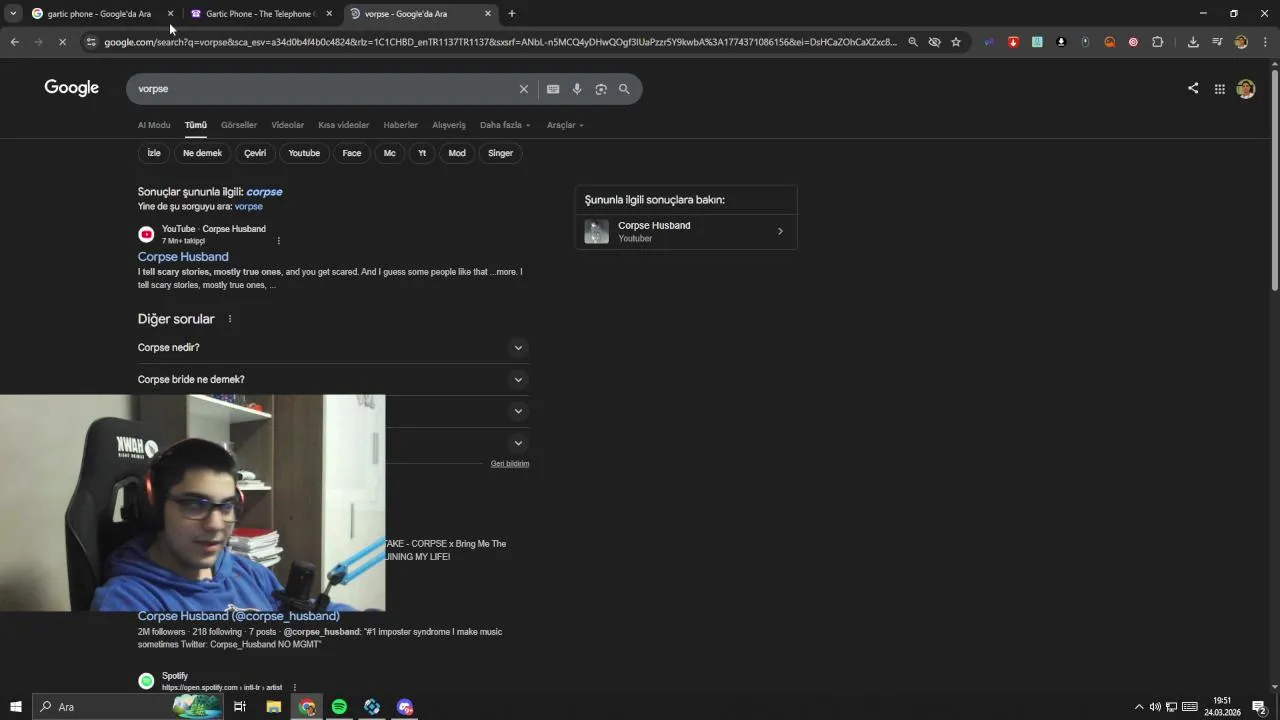Switch to 'Alışveriş' tab
The height and width of the screenshot is (720, 1280).
449,125
